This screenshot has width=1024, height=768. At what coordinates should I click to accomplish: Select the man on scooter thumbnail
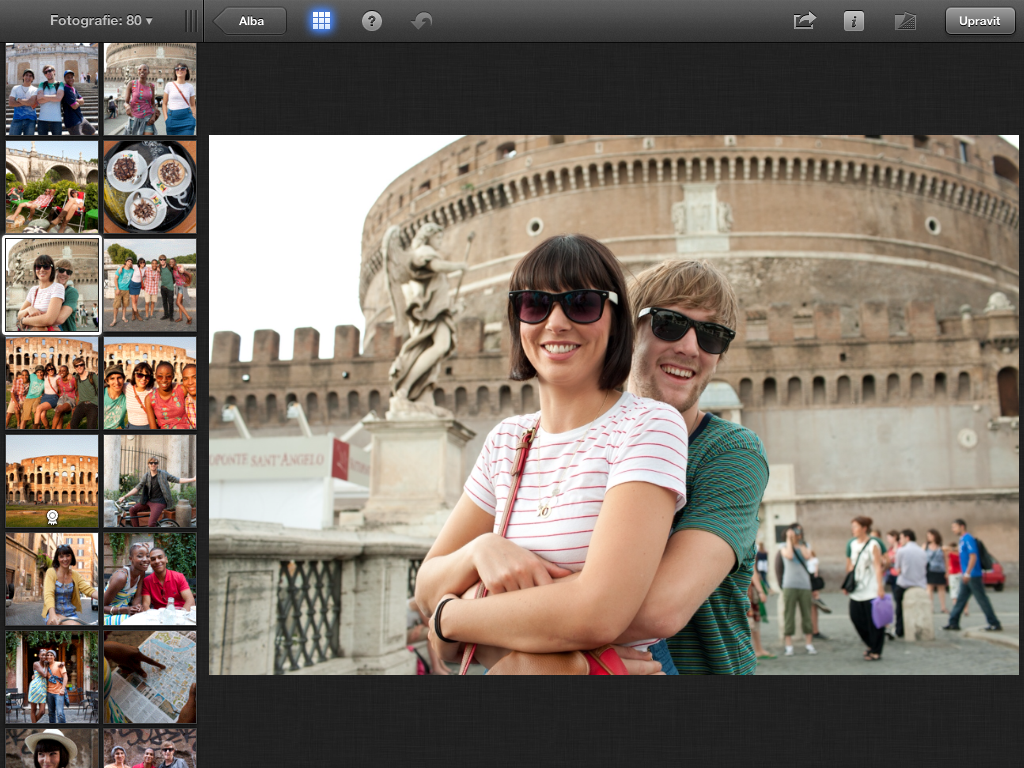pyautogui.click(x=150, y=481)
